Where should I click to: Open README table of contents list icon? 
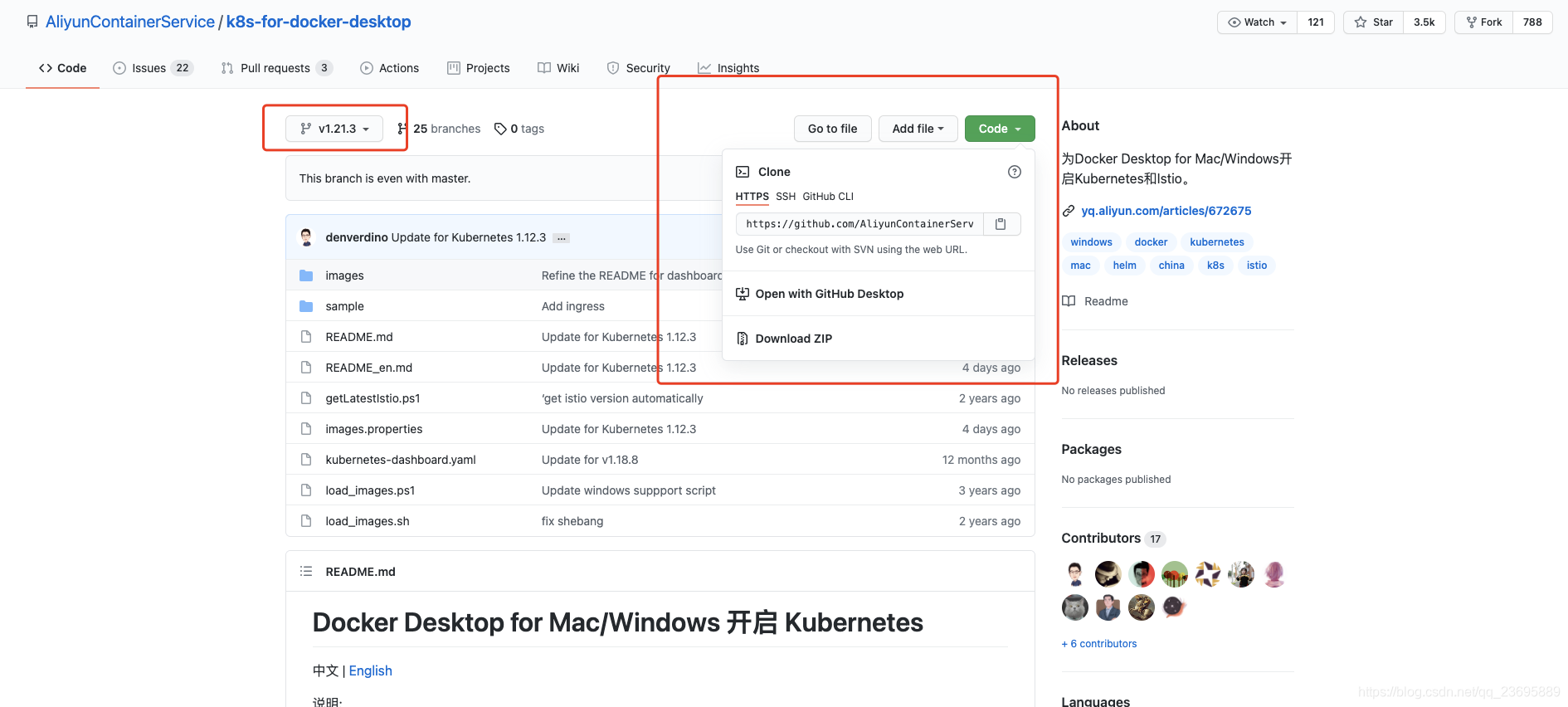coord(306,571)
